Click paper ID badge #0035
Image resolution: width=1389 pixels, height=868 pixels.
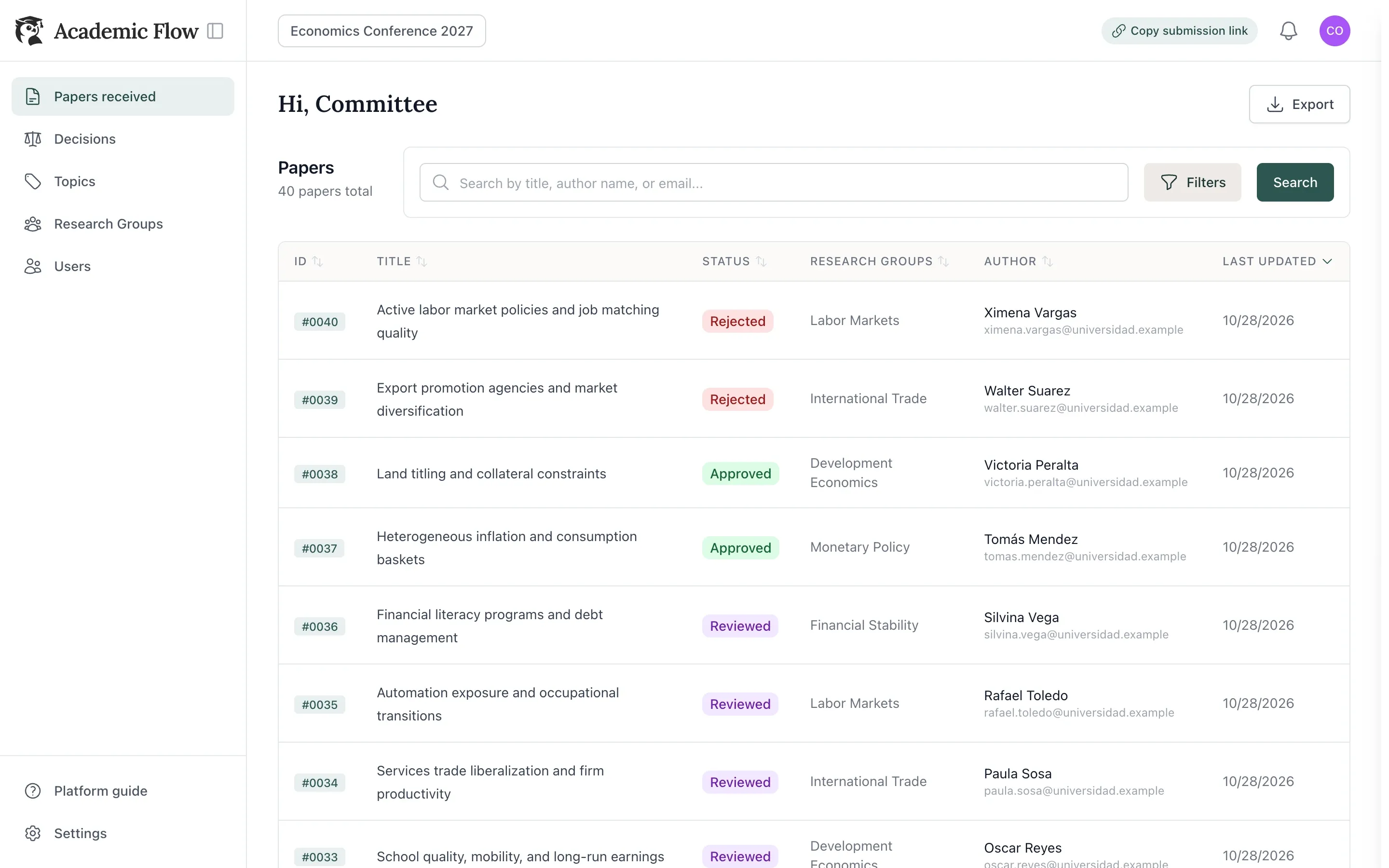click(320, 705)
